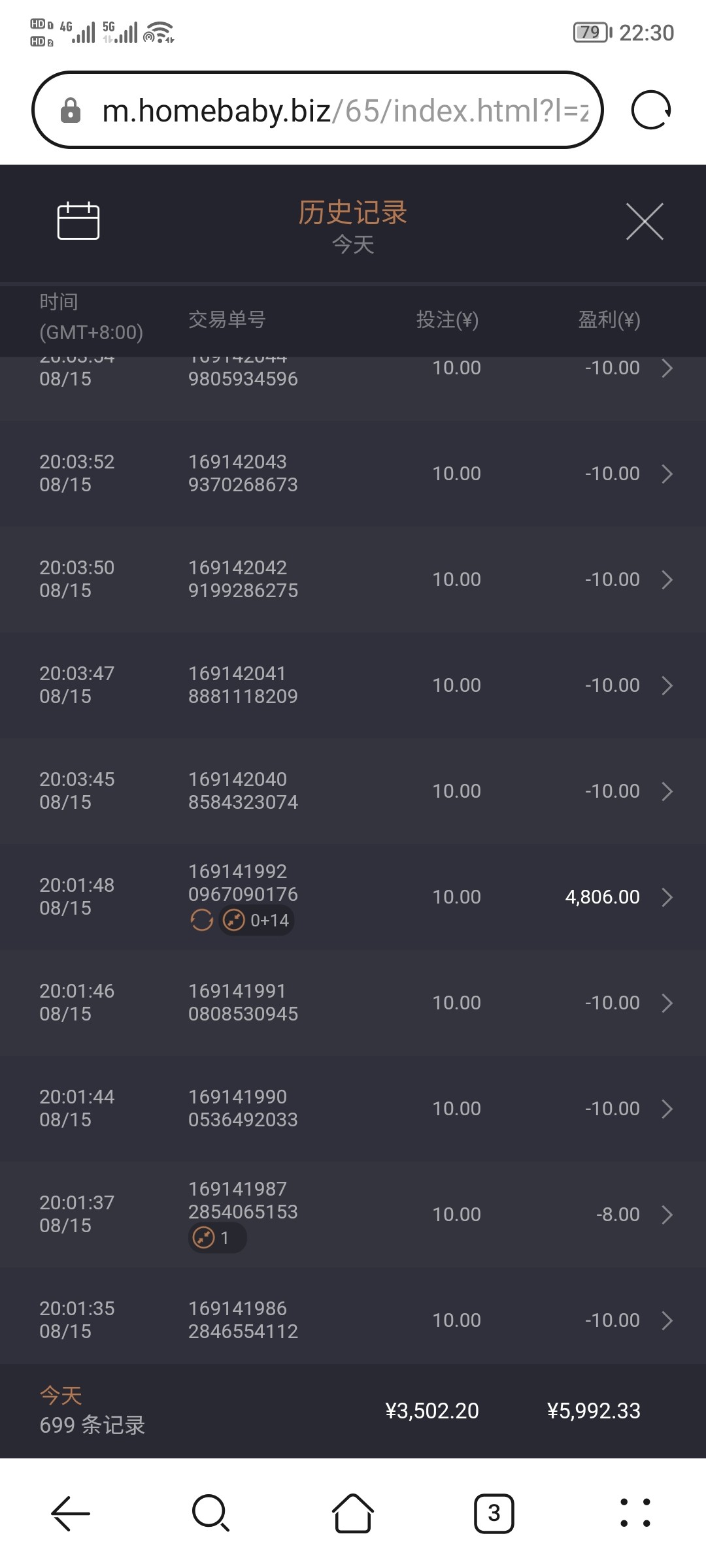Viewport: 706px width, 1568px height.
Task: Open the browser four-dot menu
Action: coord(635,1513)
